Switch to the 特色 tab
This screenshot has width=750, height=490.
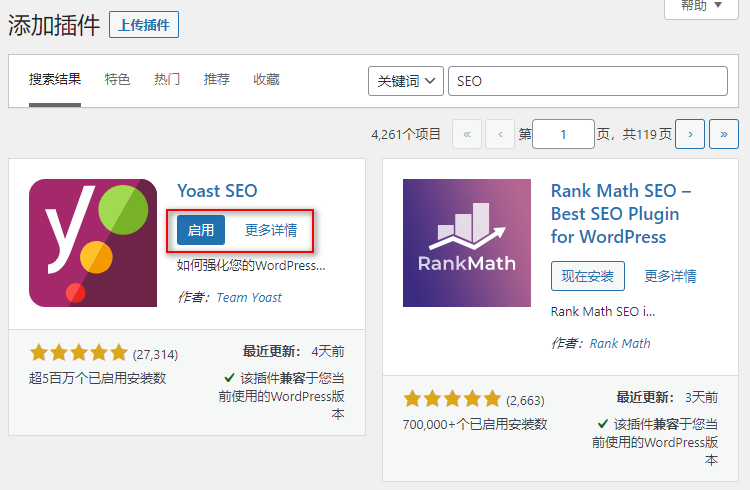click(x=118, y=79)
